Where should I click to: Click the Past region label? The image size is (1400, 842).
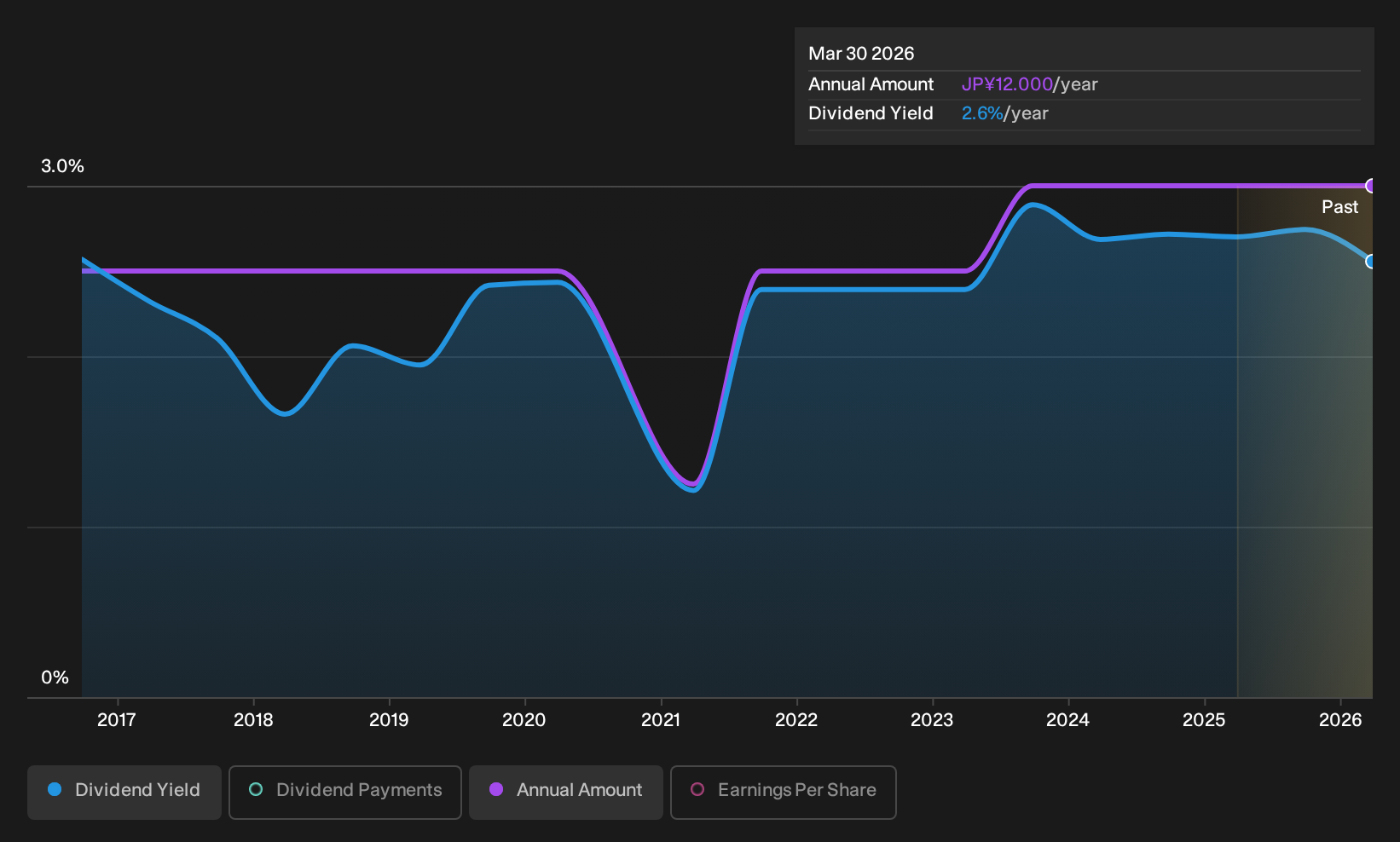tap(1339, 207)
